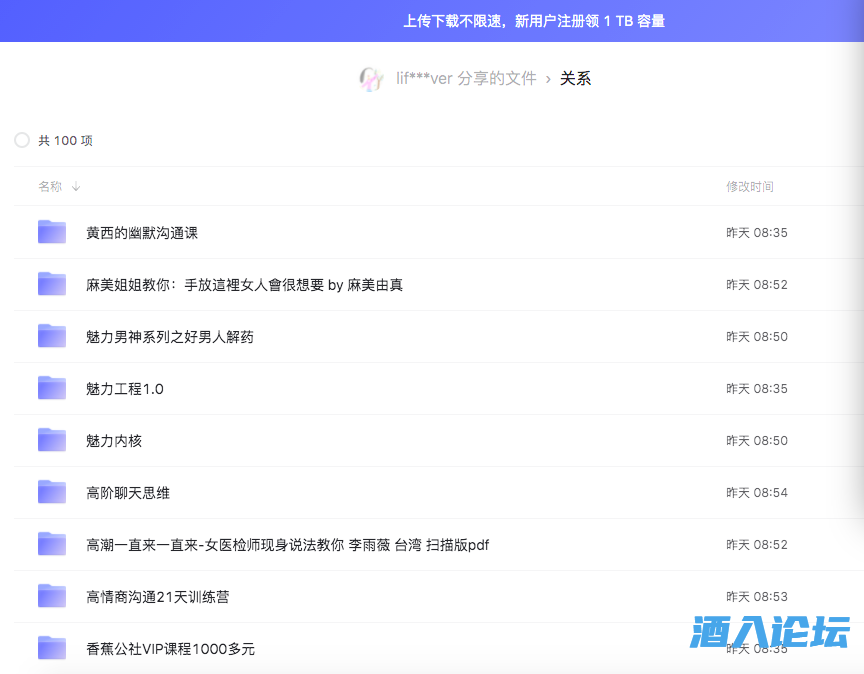
Task: Select the folder icon for 高阶聊天思维
Action: click(51, 492)
